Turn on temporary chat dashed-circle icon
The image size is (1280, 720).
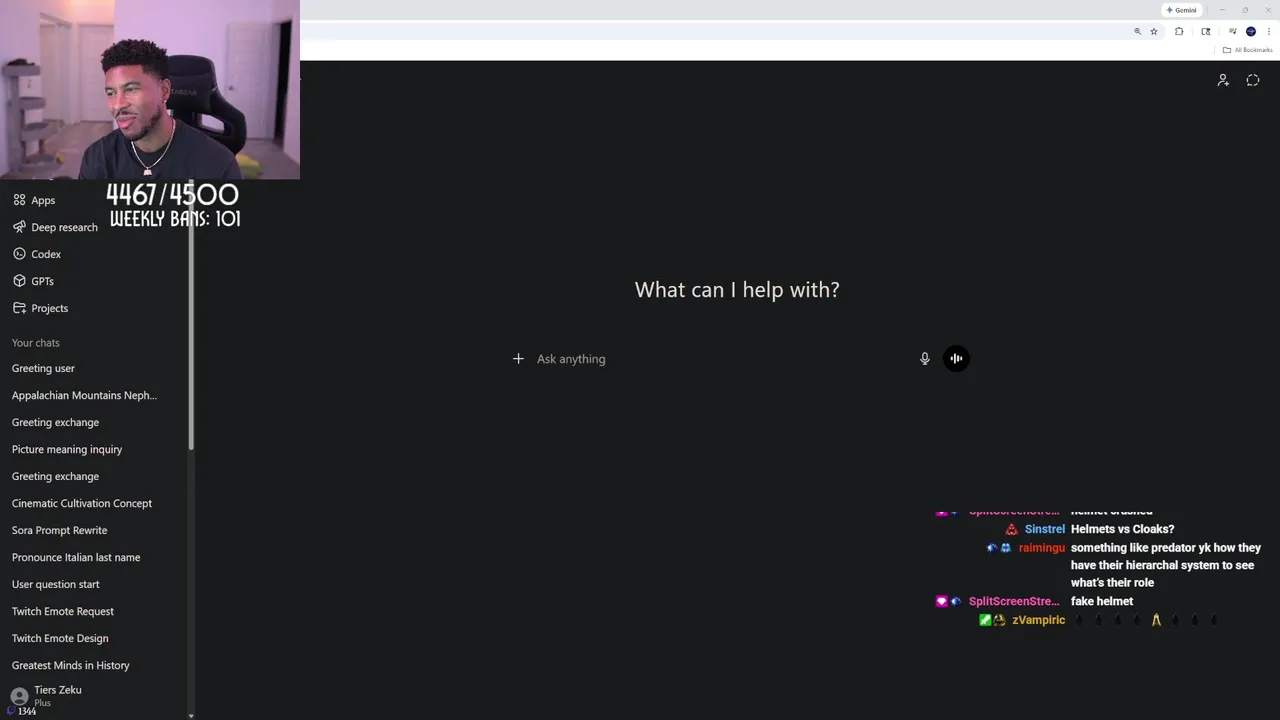[1253, 80]
